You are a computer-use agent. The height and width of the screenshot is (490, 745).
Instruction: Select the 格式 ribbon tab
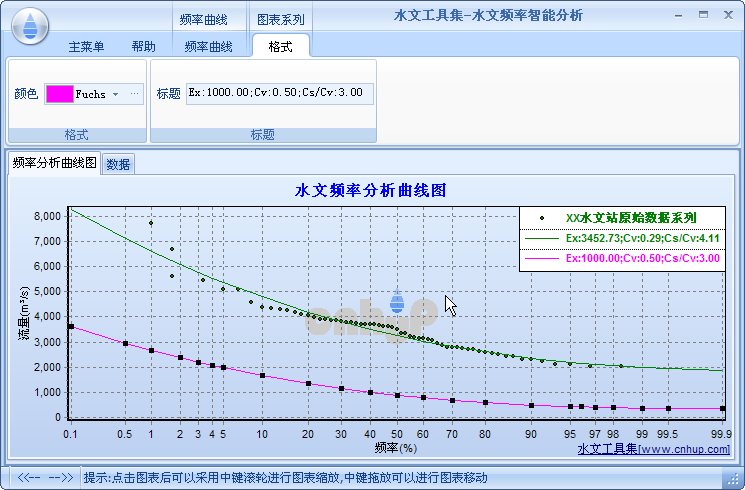[280, 47]
